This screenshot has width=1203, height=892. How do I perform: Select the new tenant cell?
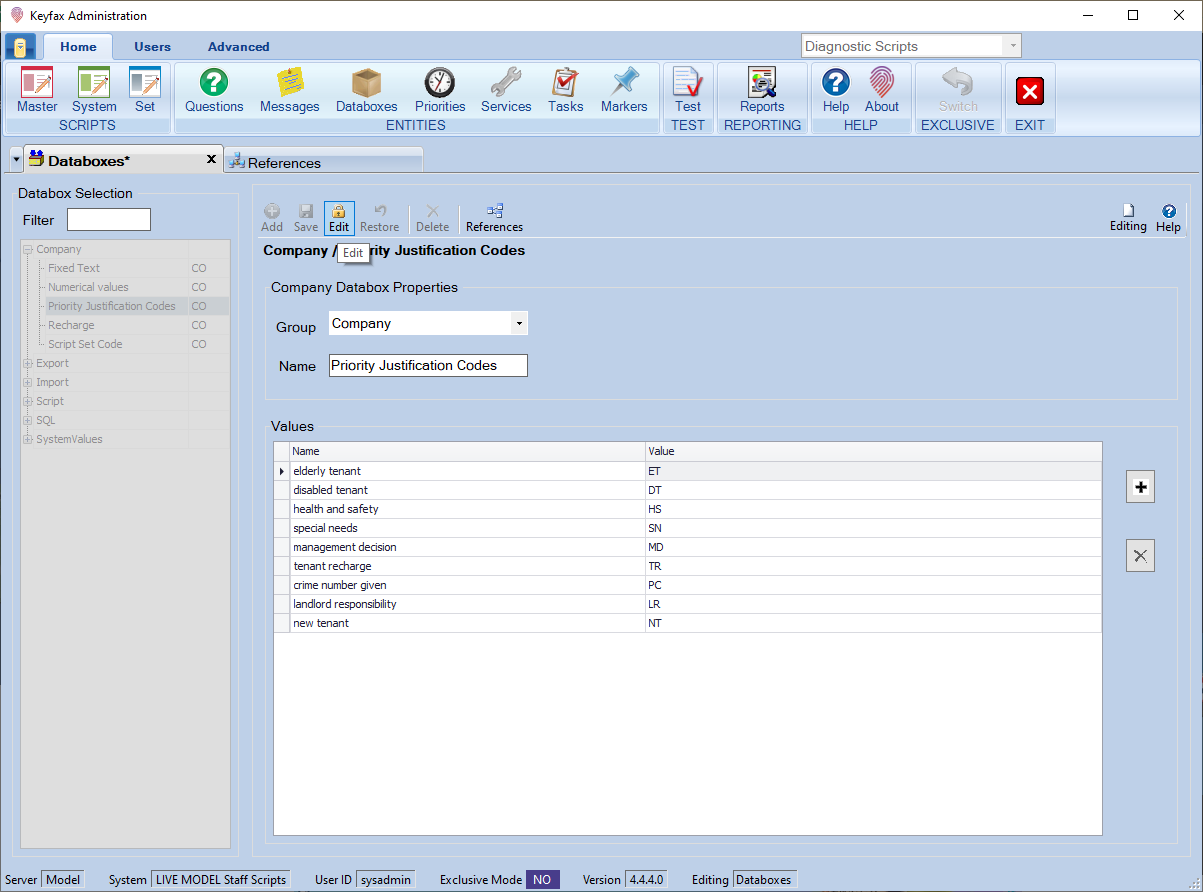pyautogui.click(x=467, y=623)
